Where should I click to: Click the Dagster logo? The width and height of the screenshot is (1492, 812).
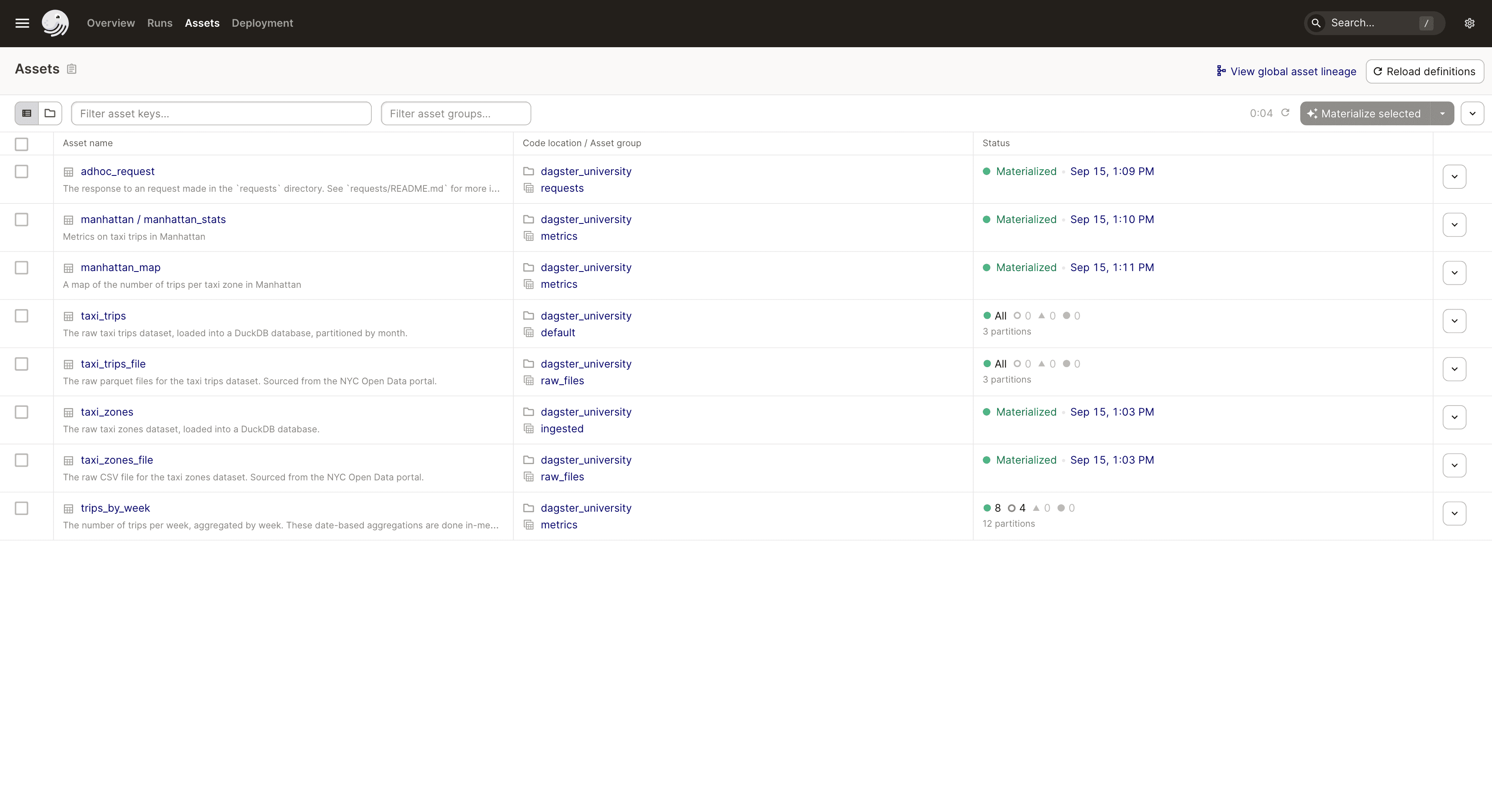click(x=56, y=23)
